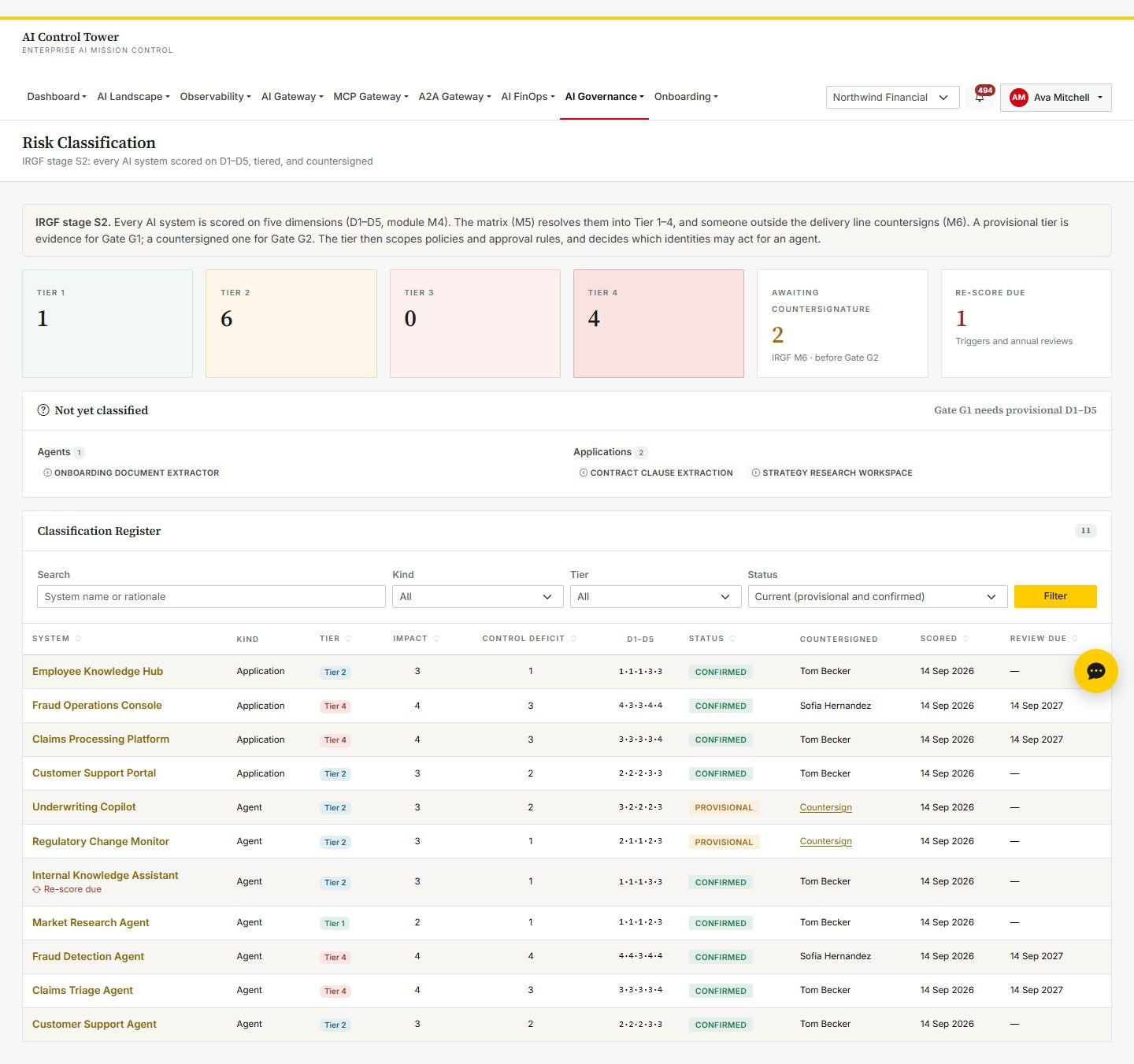Click the yellow Filter button
The height and width of the screenshot is (1064, 1134).
click(1055, 596)
